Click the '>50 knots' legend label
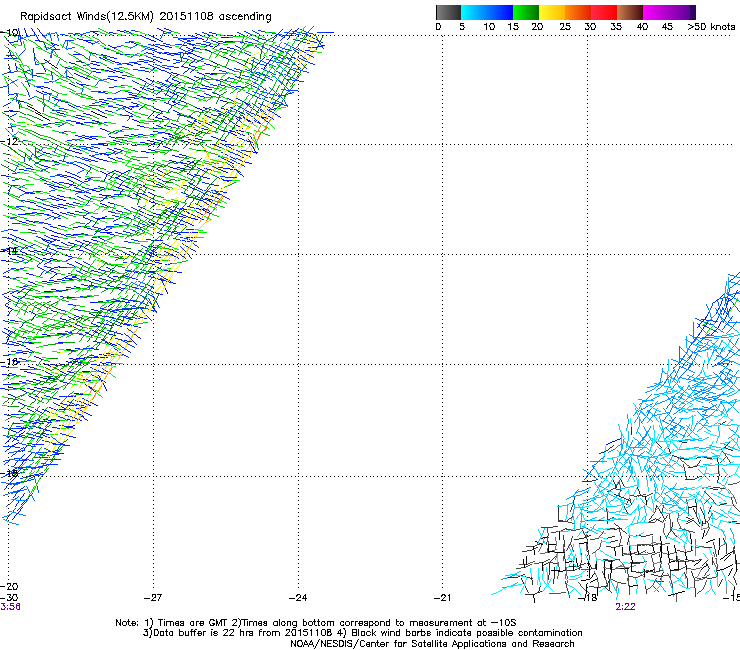The width and height of the screenshot is (740, 650). 711,27
